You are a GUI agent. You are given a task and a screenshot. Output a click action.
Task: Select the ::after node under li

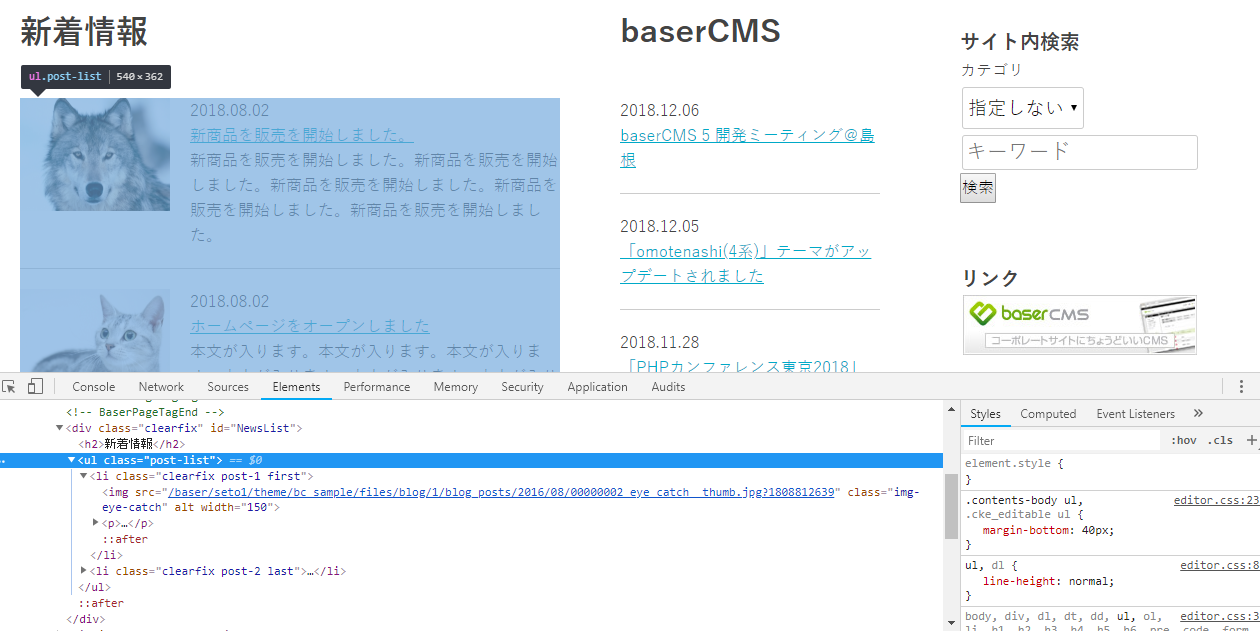[x=125, y=539]
